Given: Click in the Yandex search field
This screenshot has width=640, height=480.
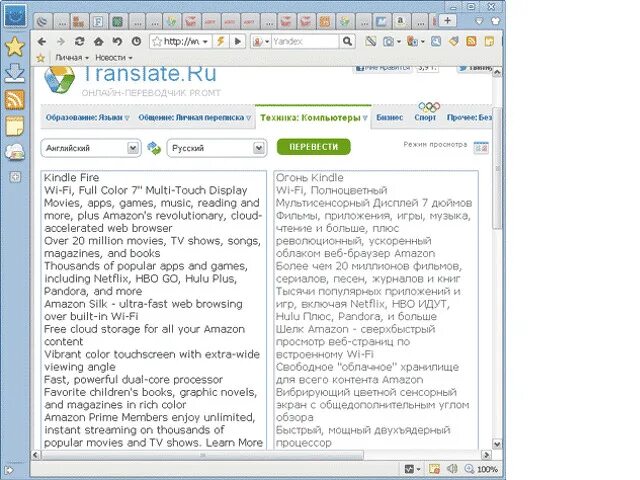Looking at the screenshot, I should pyautogui.click(x=305, y=41).
